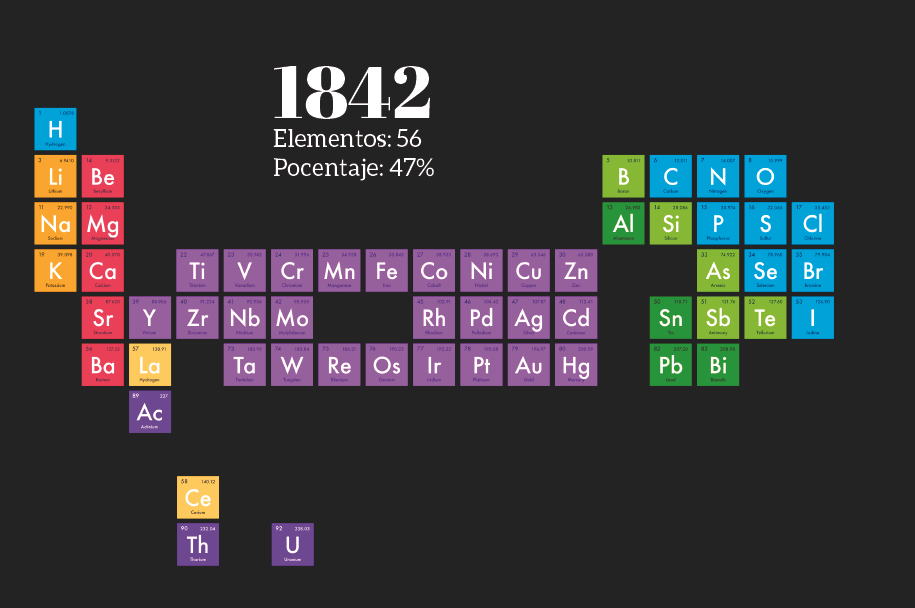Select the Cerium (Ce) element tile
This screenshot has width=915, height=608.
tap(198, 497)
